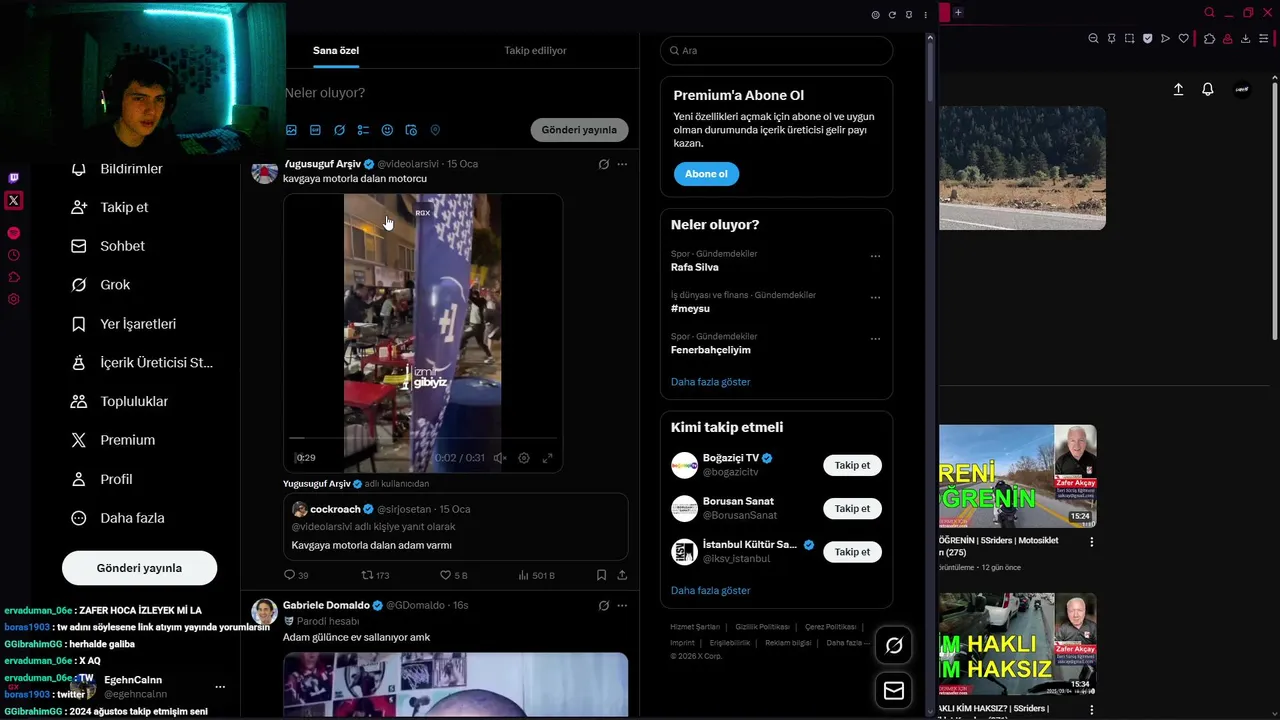Screen dimensions: 1280x720
Task: Follow Boğaziçi TV
Action: click(x=852, y=465)
